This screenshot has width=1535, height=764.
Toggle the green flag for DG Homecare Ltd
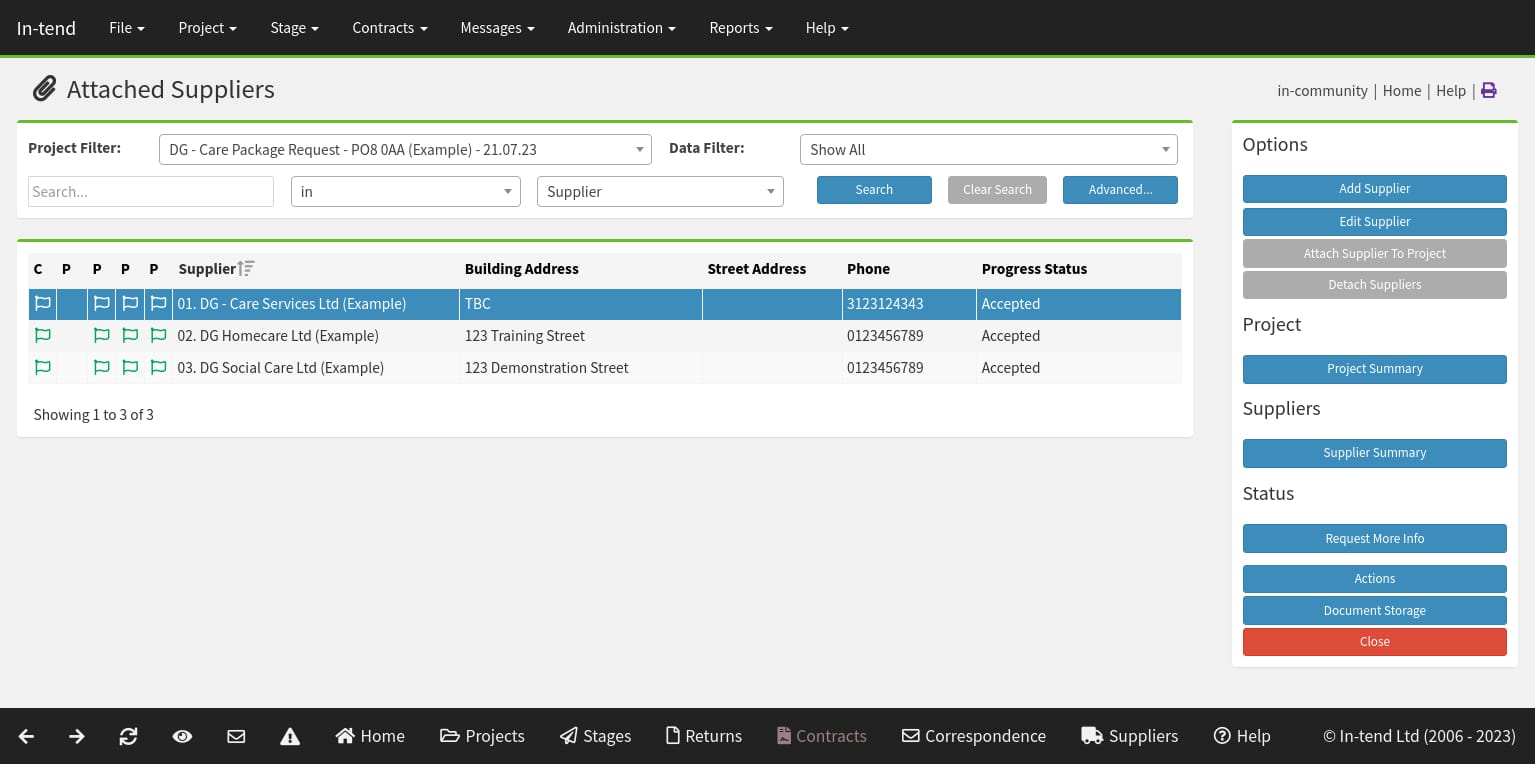(x=42, y=335)
